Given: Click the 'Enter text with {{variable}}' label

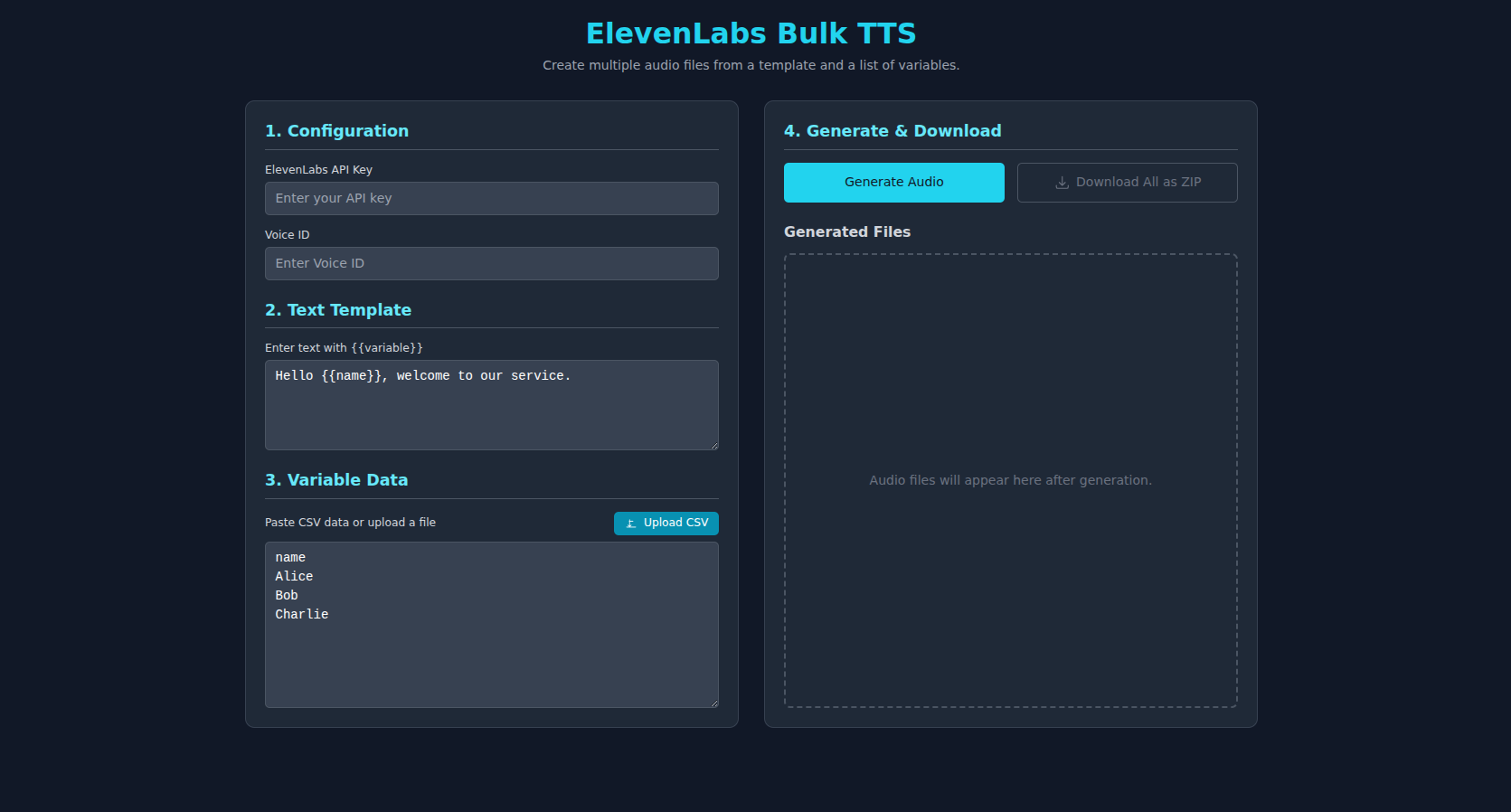Looking at the screenshot, I should click(344, 348).
